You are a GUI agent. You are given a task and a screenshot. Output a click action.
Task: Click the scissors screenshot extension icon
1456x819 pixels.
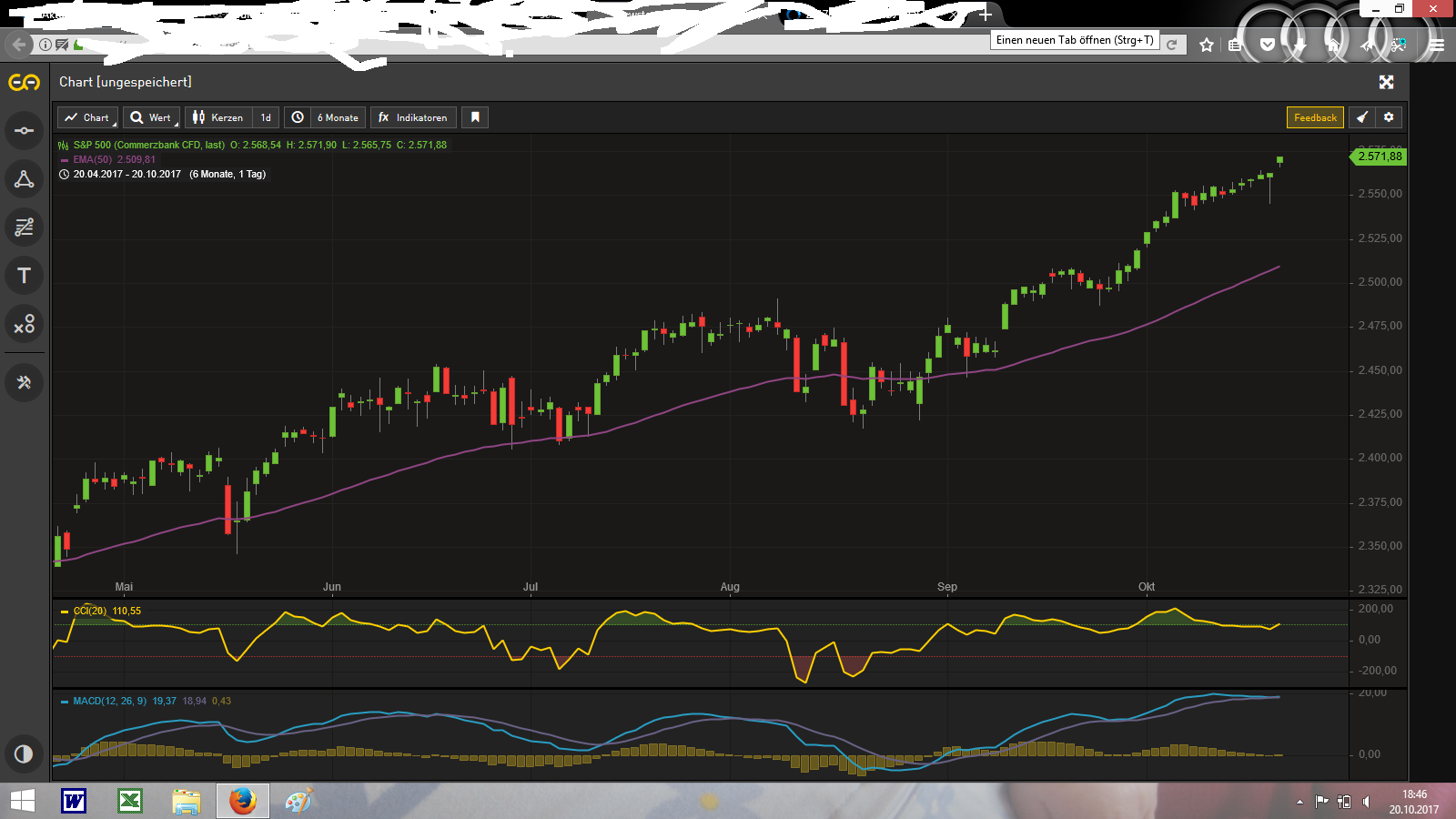point(1399,45)
